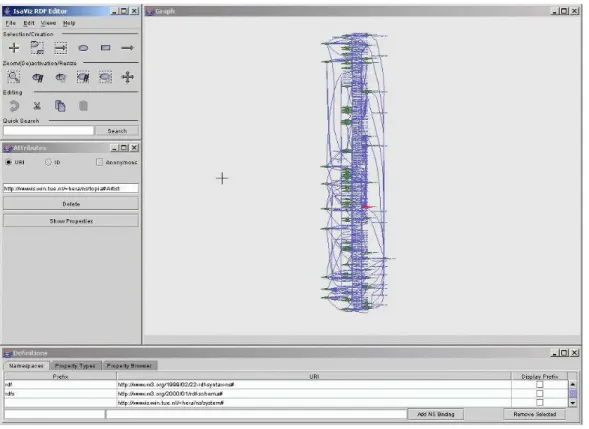Select the single-selection cross tool
This screenshot has height=429, width=589.
[14, 48]
